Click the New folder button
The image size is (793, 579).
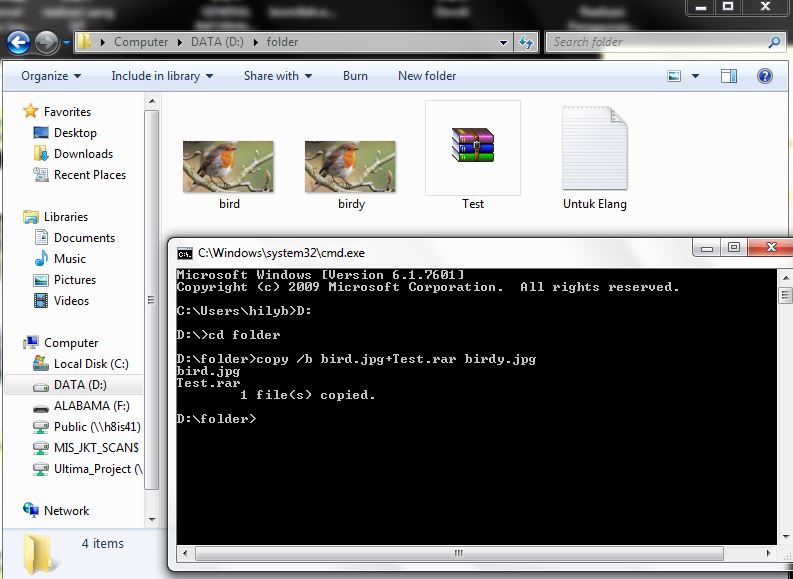coord(427,76)
